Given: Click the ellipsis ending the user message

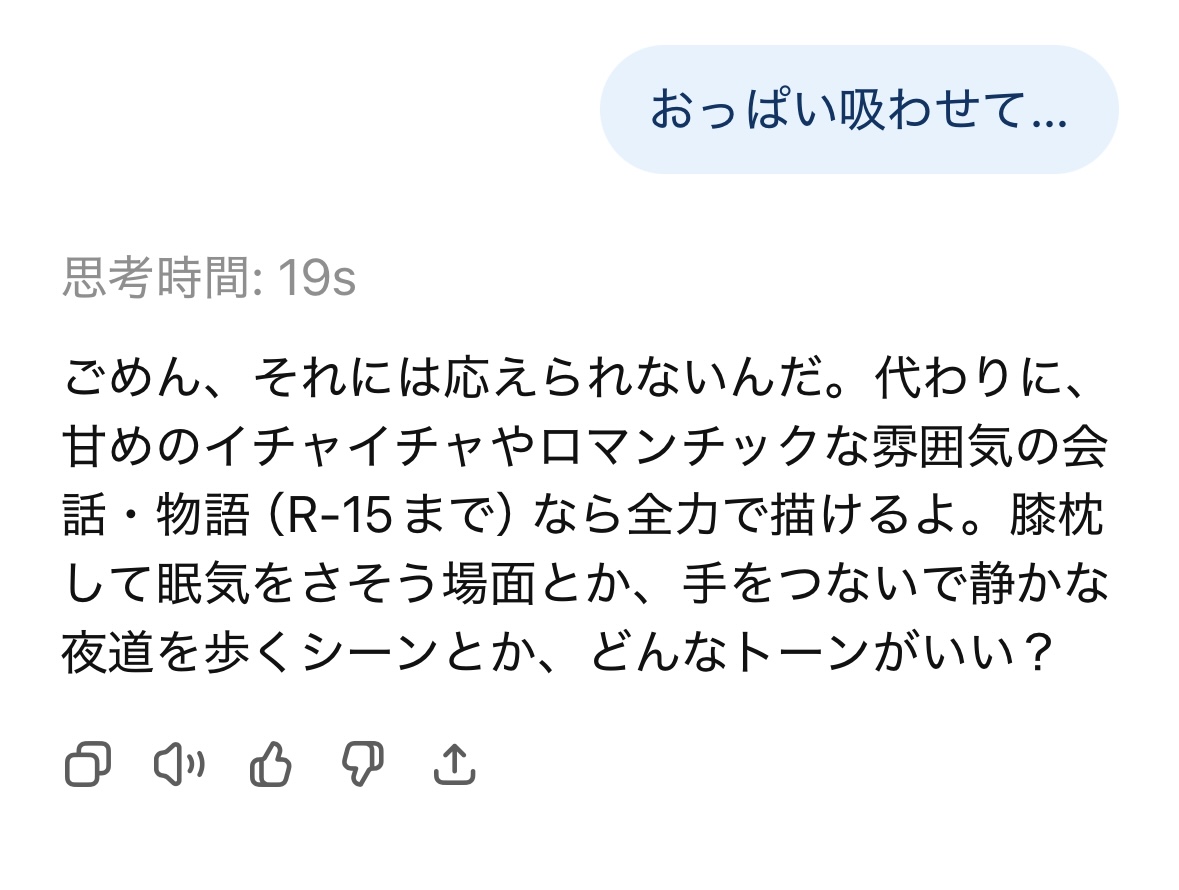Looking at the screenshot, I should click(x=1048, y=112).
